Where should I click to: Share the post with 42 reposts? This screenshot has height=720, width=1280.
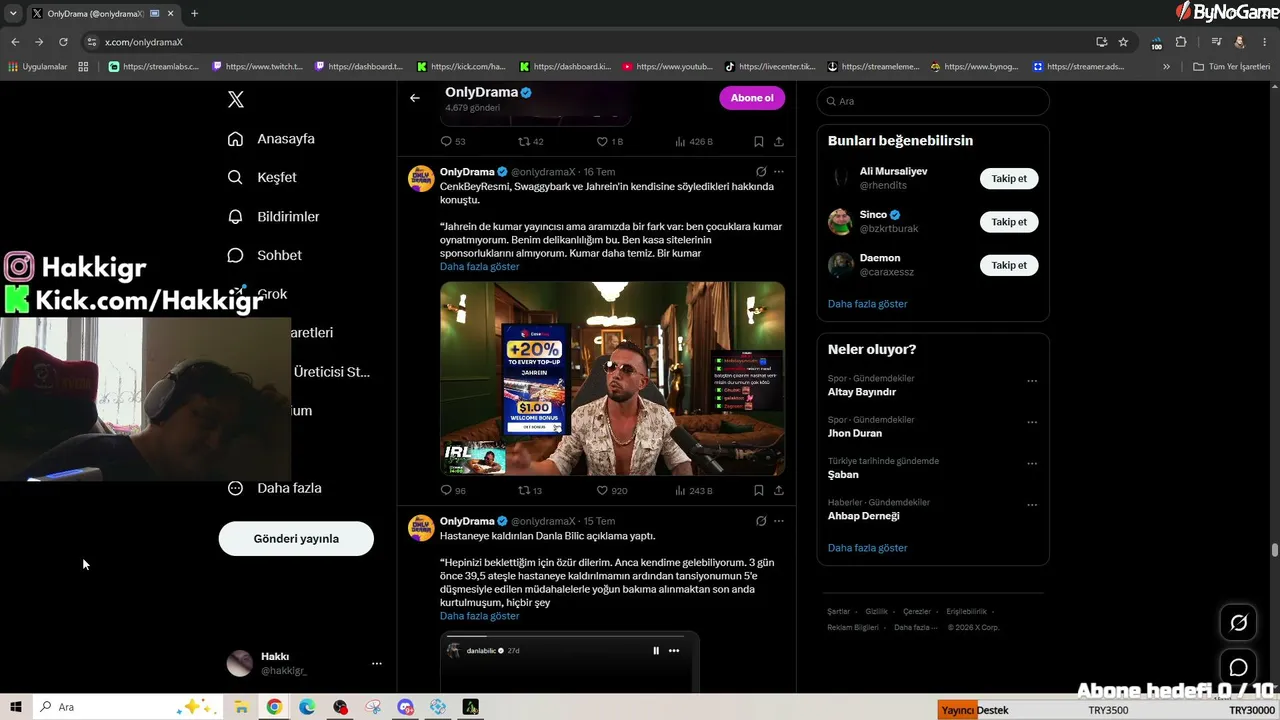[778, 141]
